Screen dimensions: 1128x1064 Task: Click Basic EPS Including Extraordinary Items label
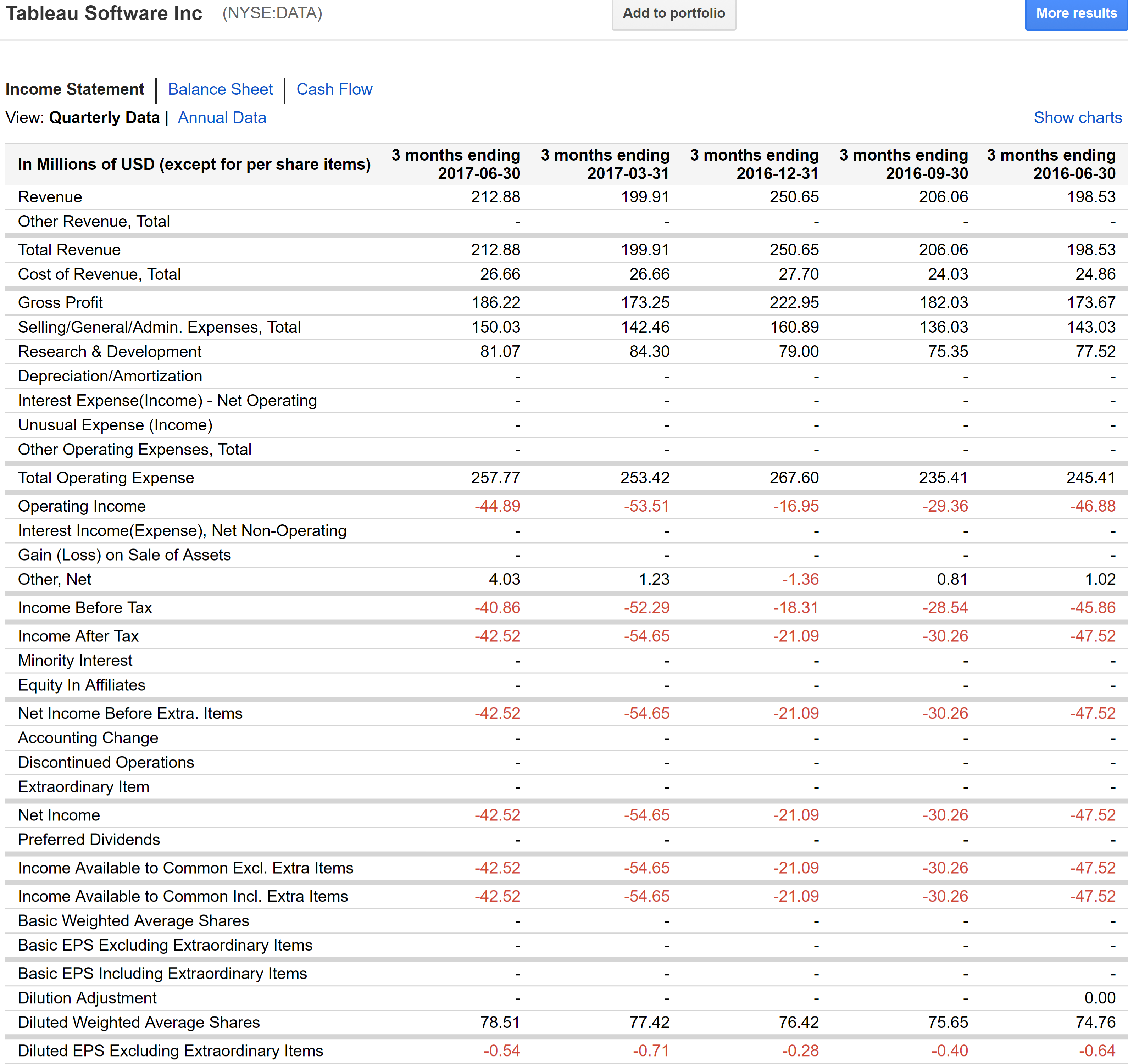tap(162, 974)
